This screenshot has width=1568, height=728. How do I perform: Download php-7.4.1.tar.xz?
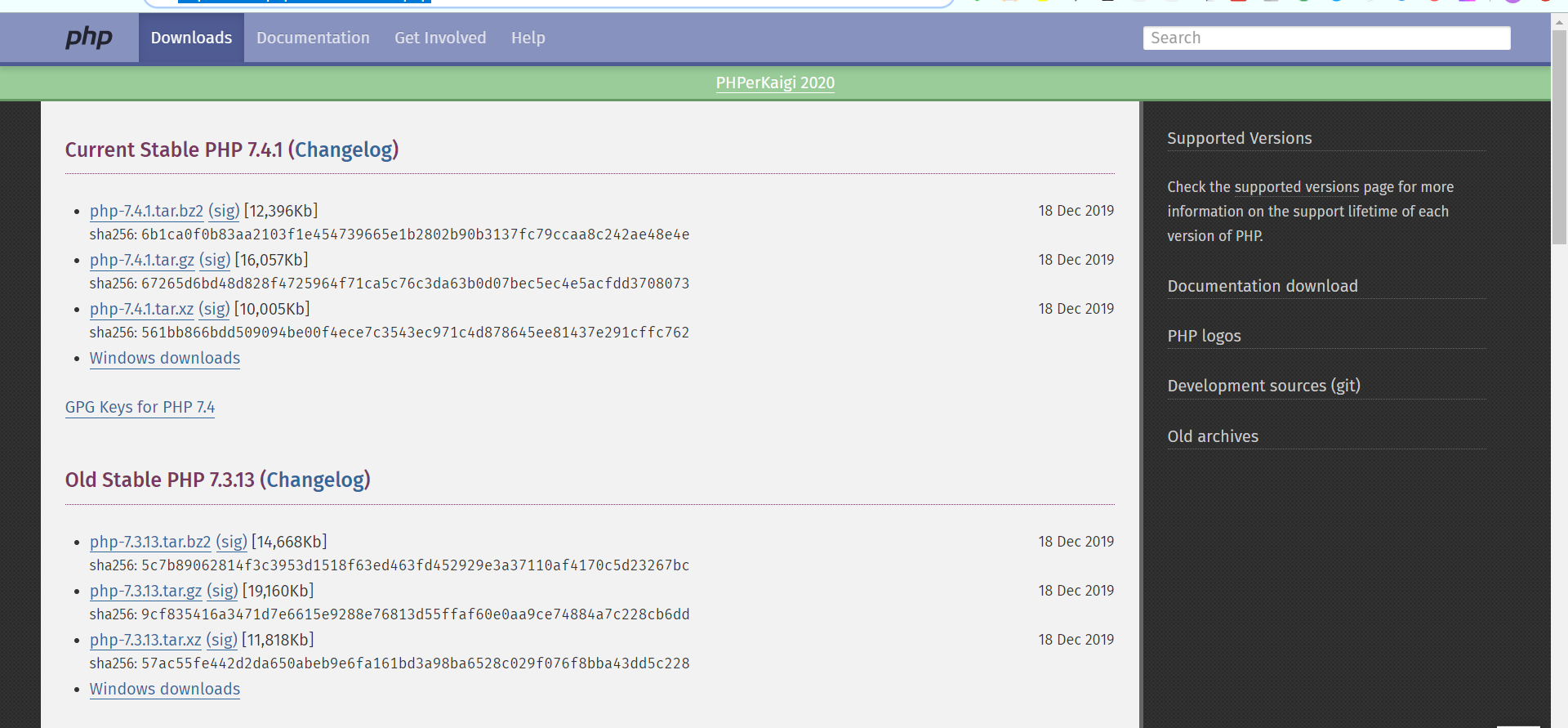(x=141, y=309)
